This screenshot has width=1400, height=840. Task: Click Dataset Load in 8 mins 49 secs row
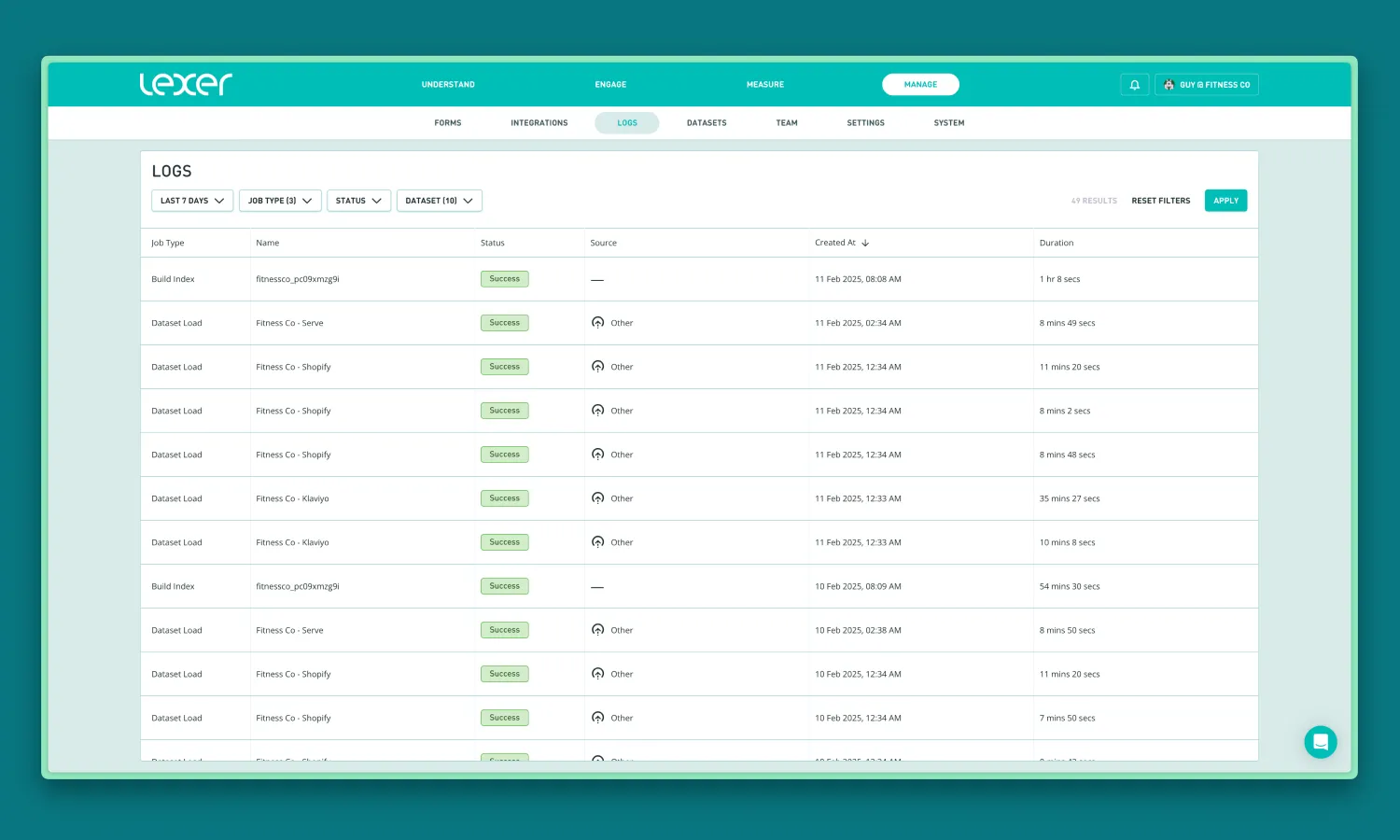(x=176, y=323)
